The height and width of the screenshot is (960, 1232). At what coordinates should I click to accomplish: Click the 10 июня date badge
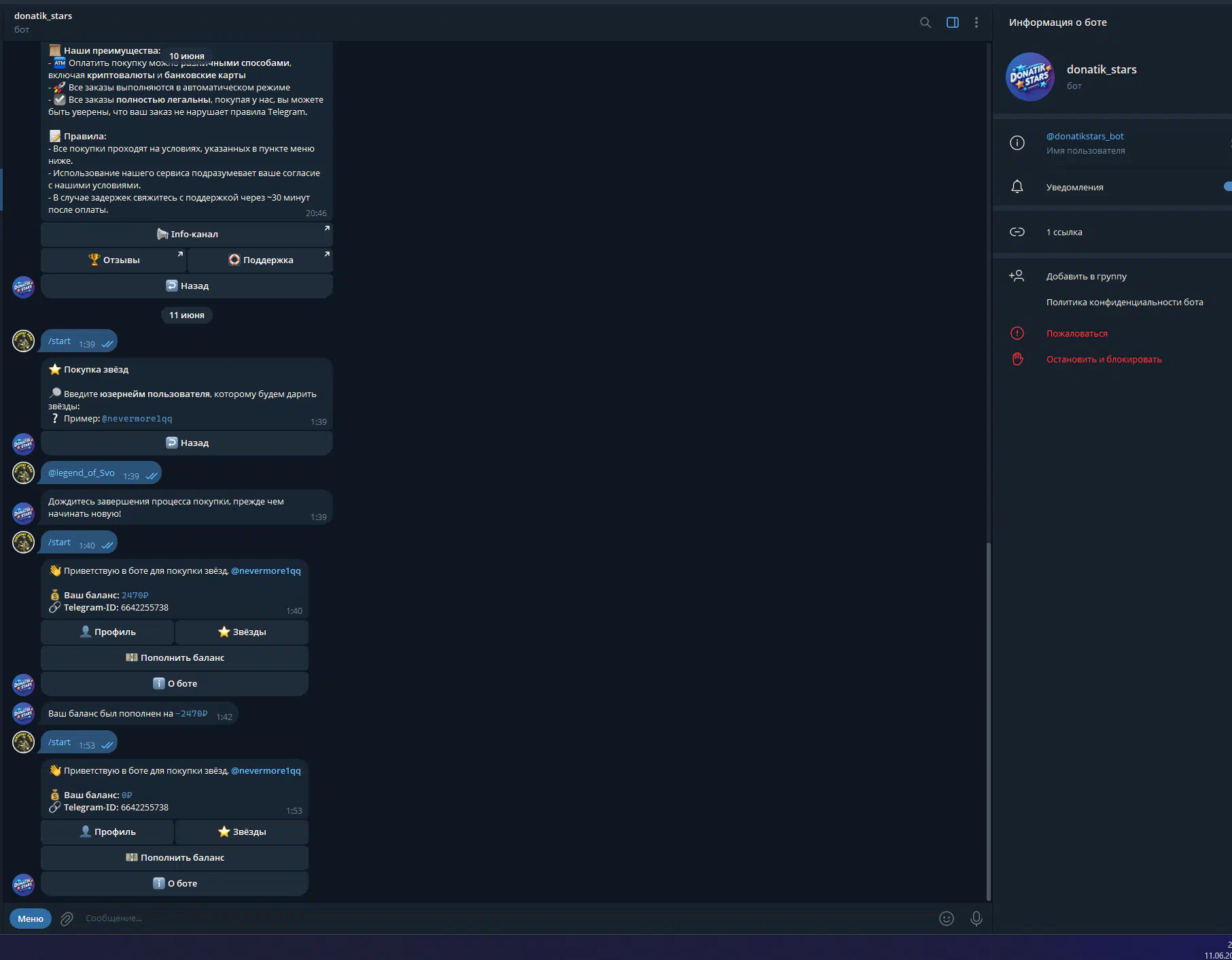point(187,56)
